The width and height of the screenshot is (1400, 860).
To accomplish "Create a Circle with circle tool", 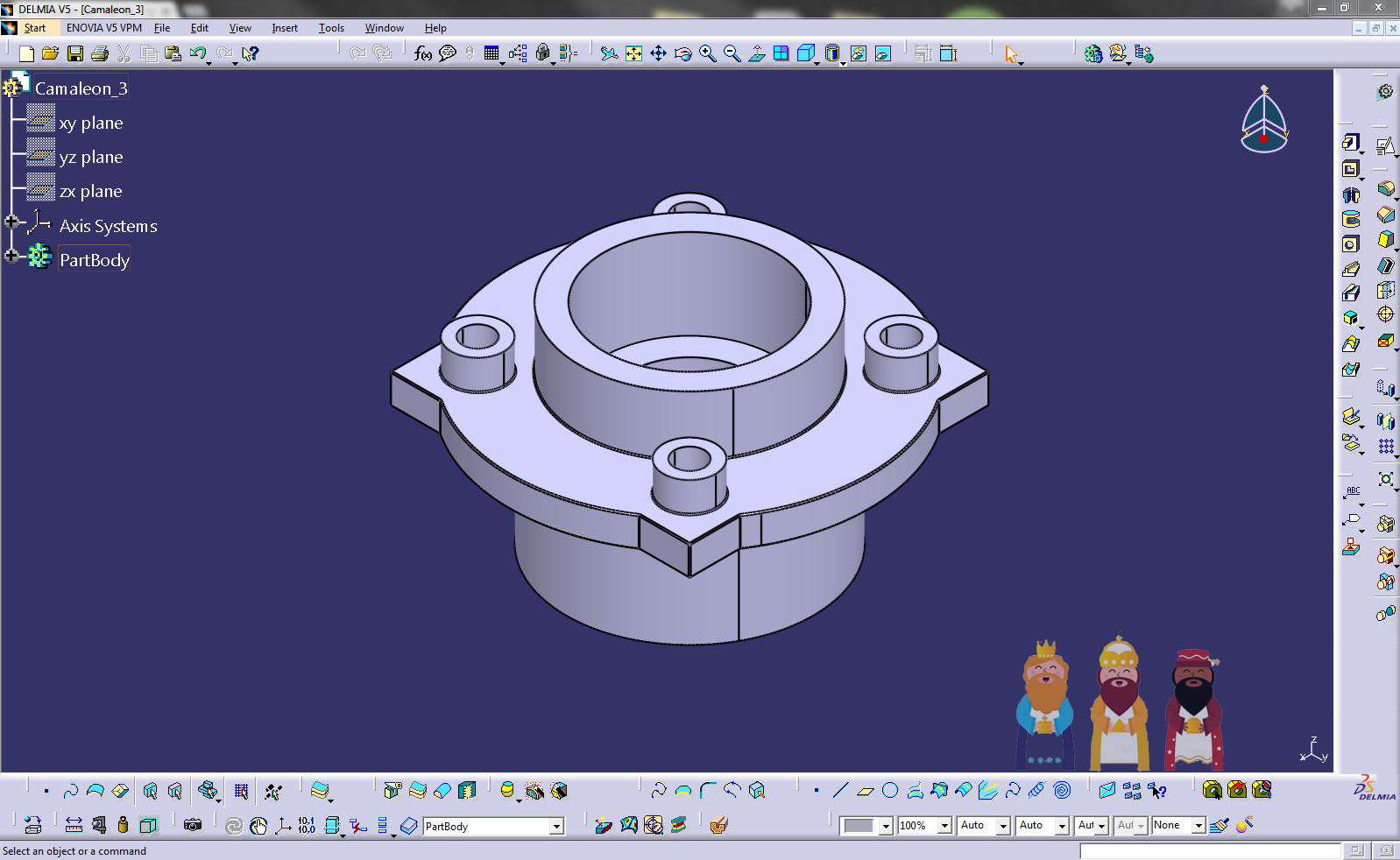I will (x=890, y=790).
